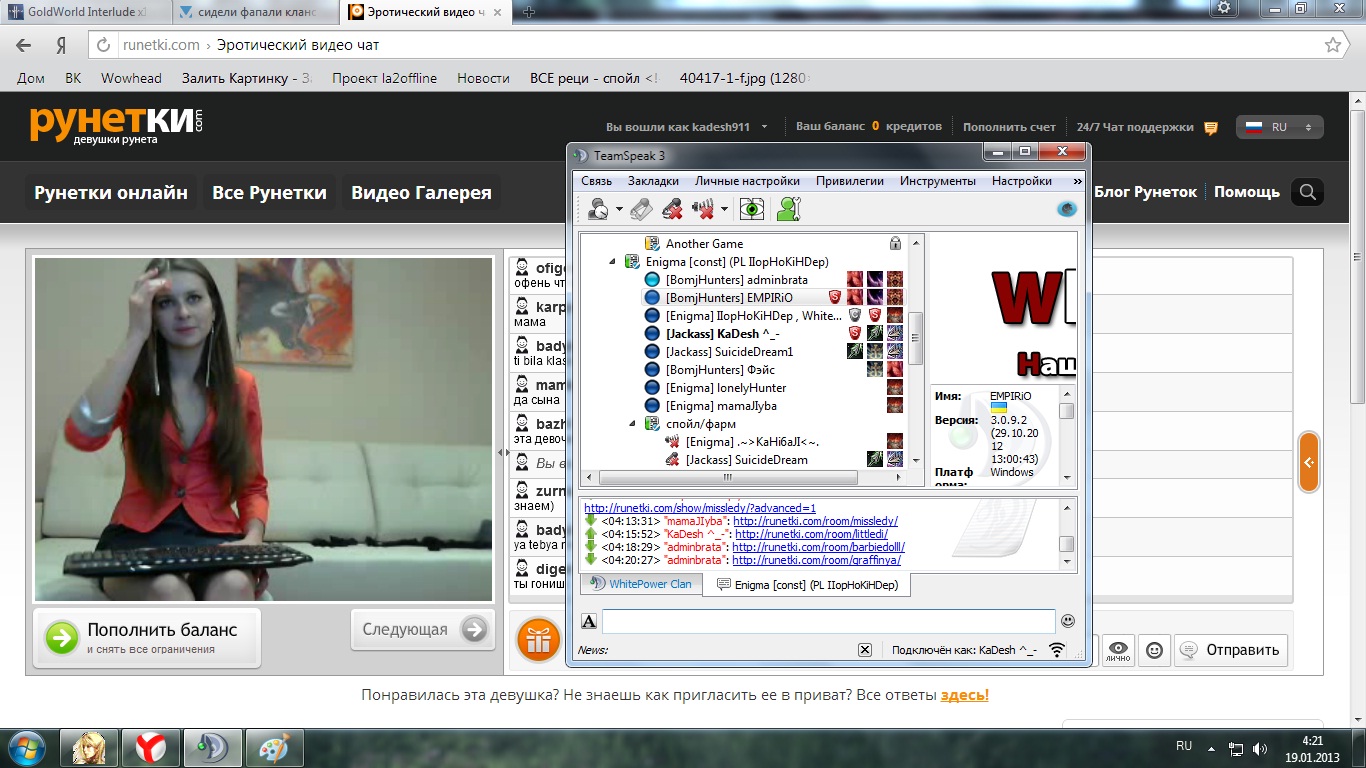Open the Связь menu in TeamSpeak
Viewport: 1366px width, 768px height.
[x=596, y=181]
